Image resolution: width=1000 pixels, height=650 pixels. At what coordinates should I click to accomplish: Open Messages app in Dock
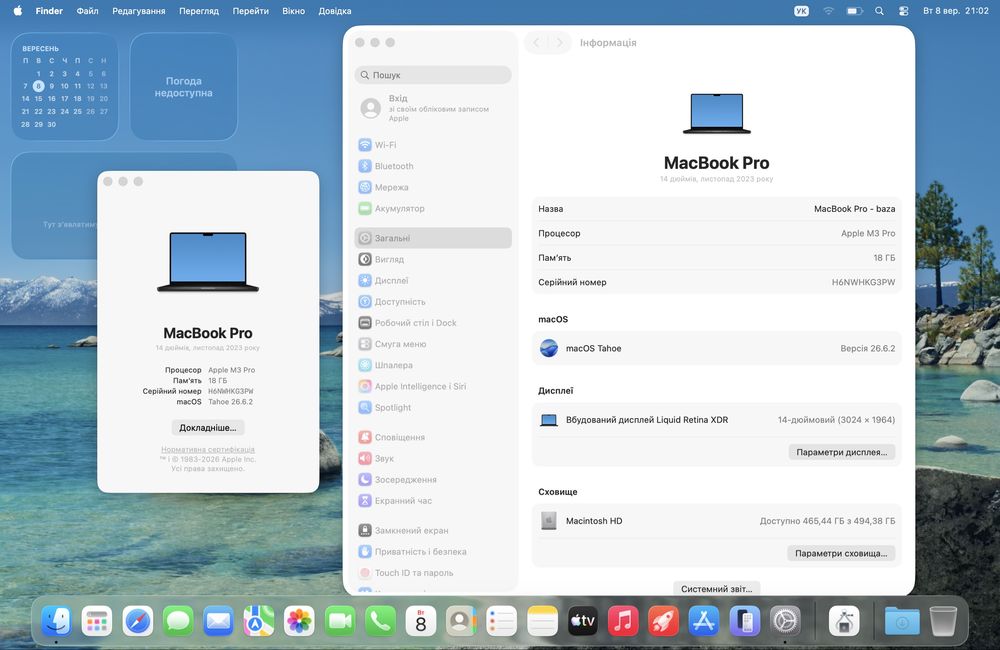coord(178,621)
